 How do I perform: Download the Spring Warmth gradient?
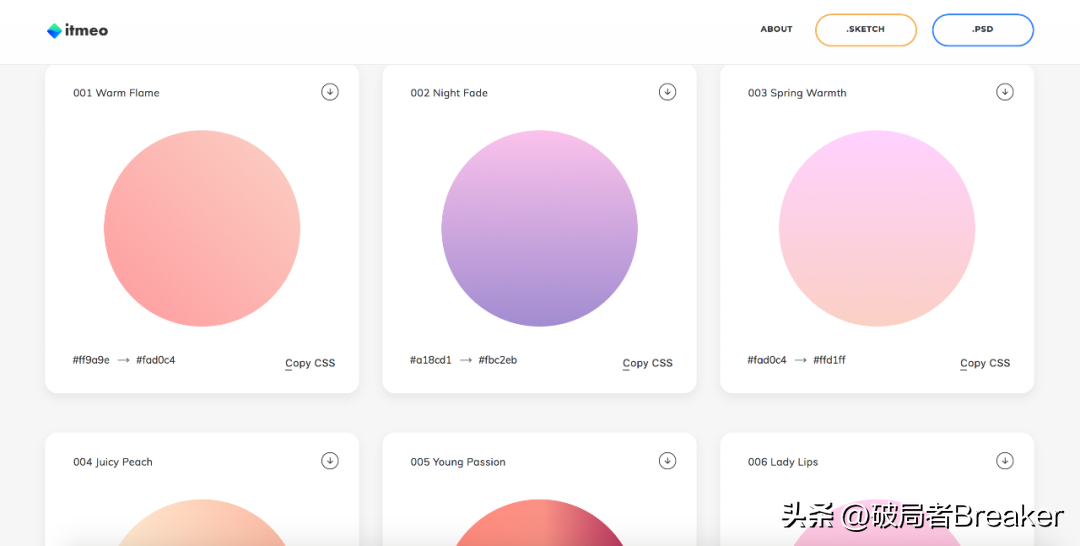coord(1005,92)
